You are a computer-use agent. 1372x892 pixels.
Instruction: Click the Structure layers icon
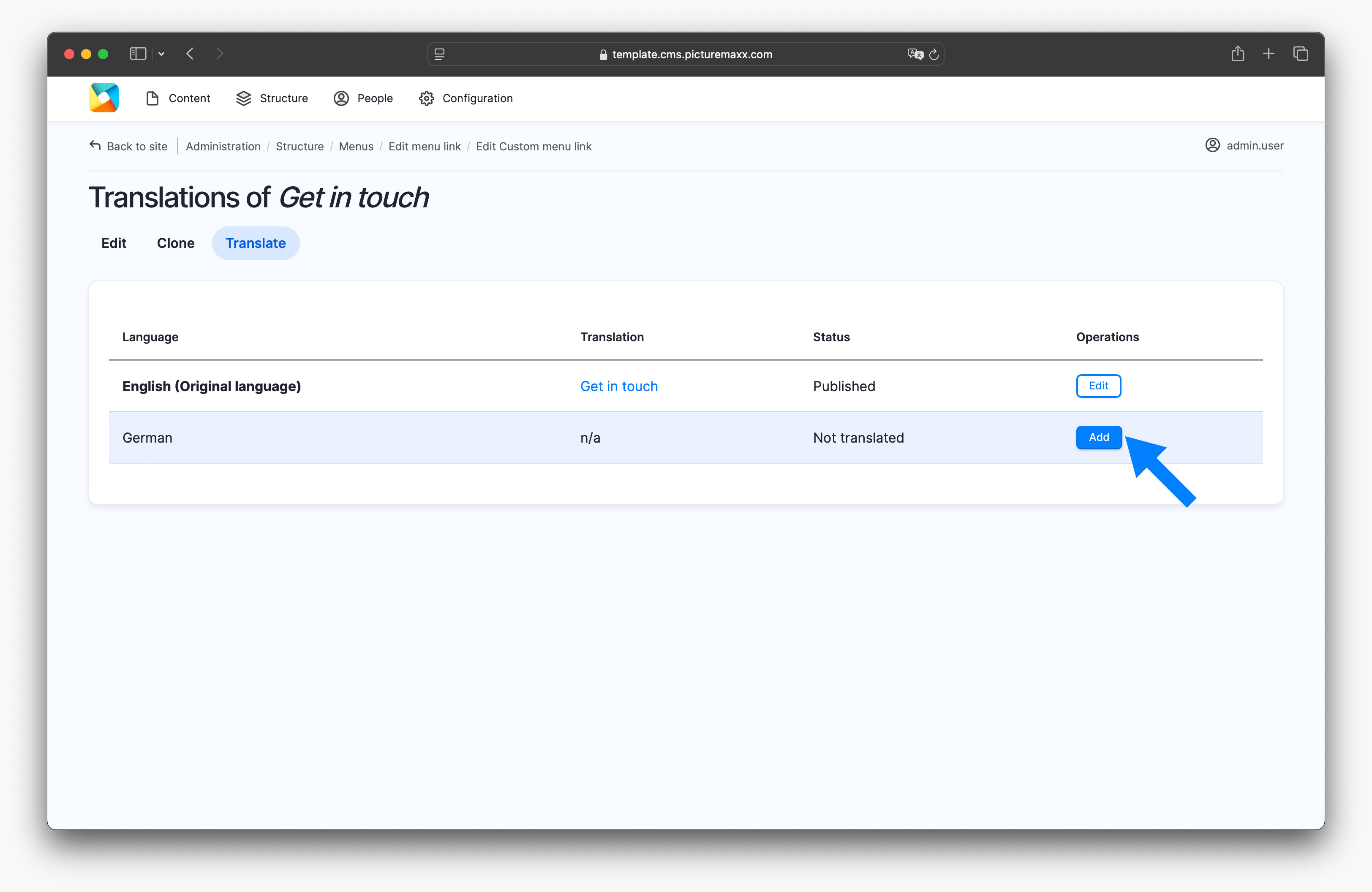pyautogui.click(x=243, y=98)
